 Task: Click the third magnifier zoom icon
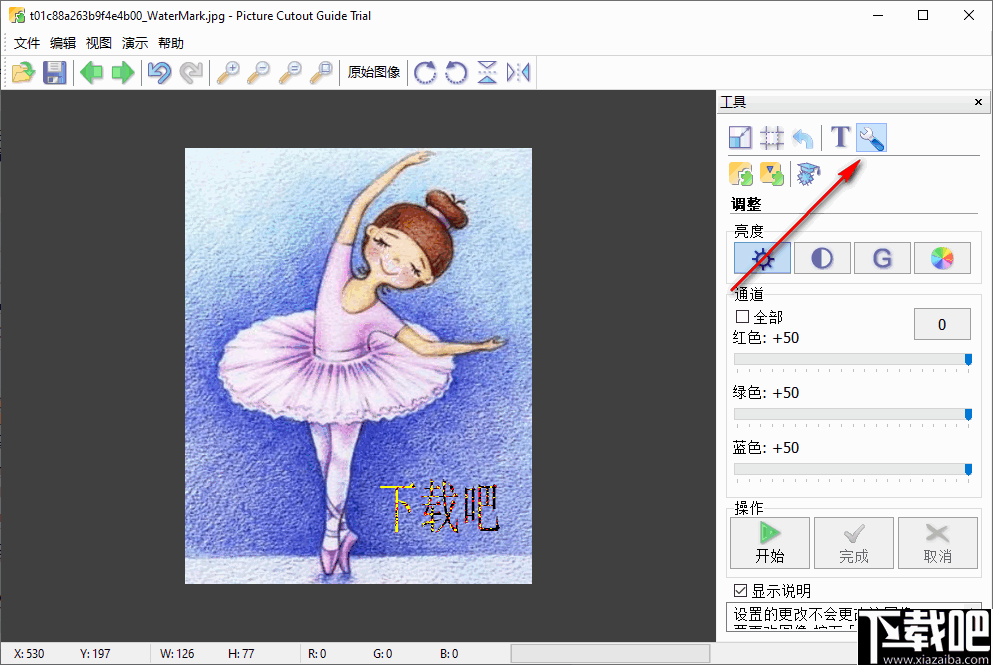pos(290,72)
